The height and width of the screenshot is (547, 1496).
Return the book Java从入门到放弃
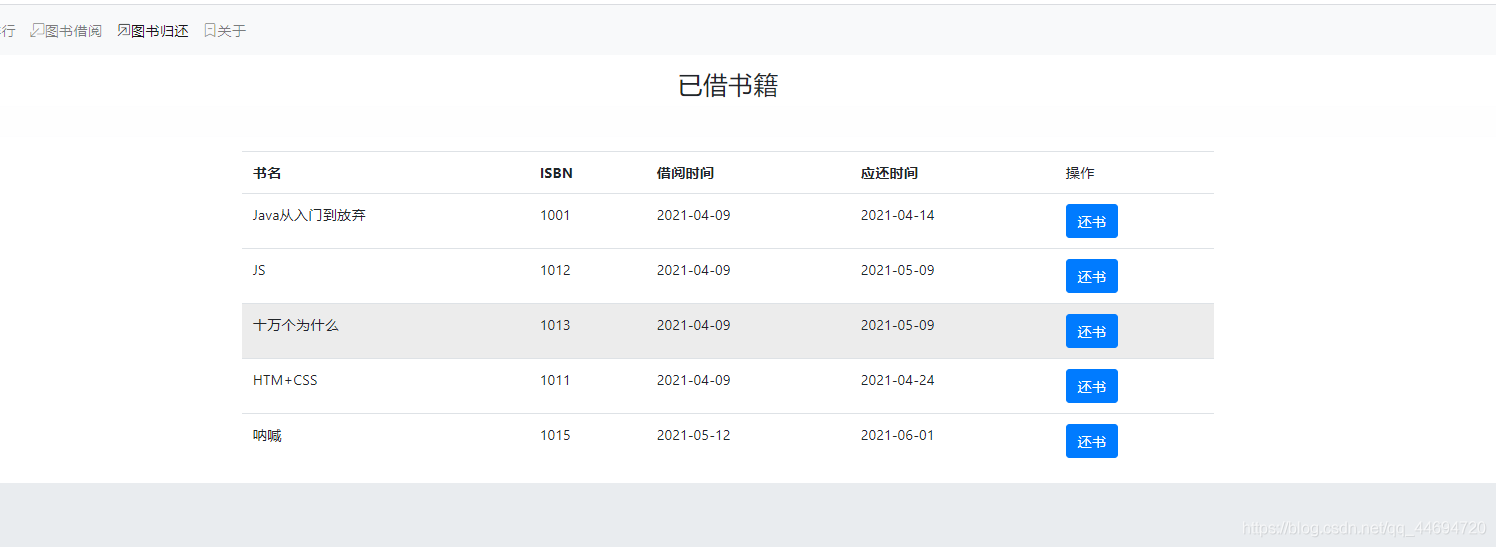(1091, 221)
